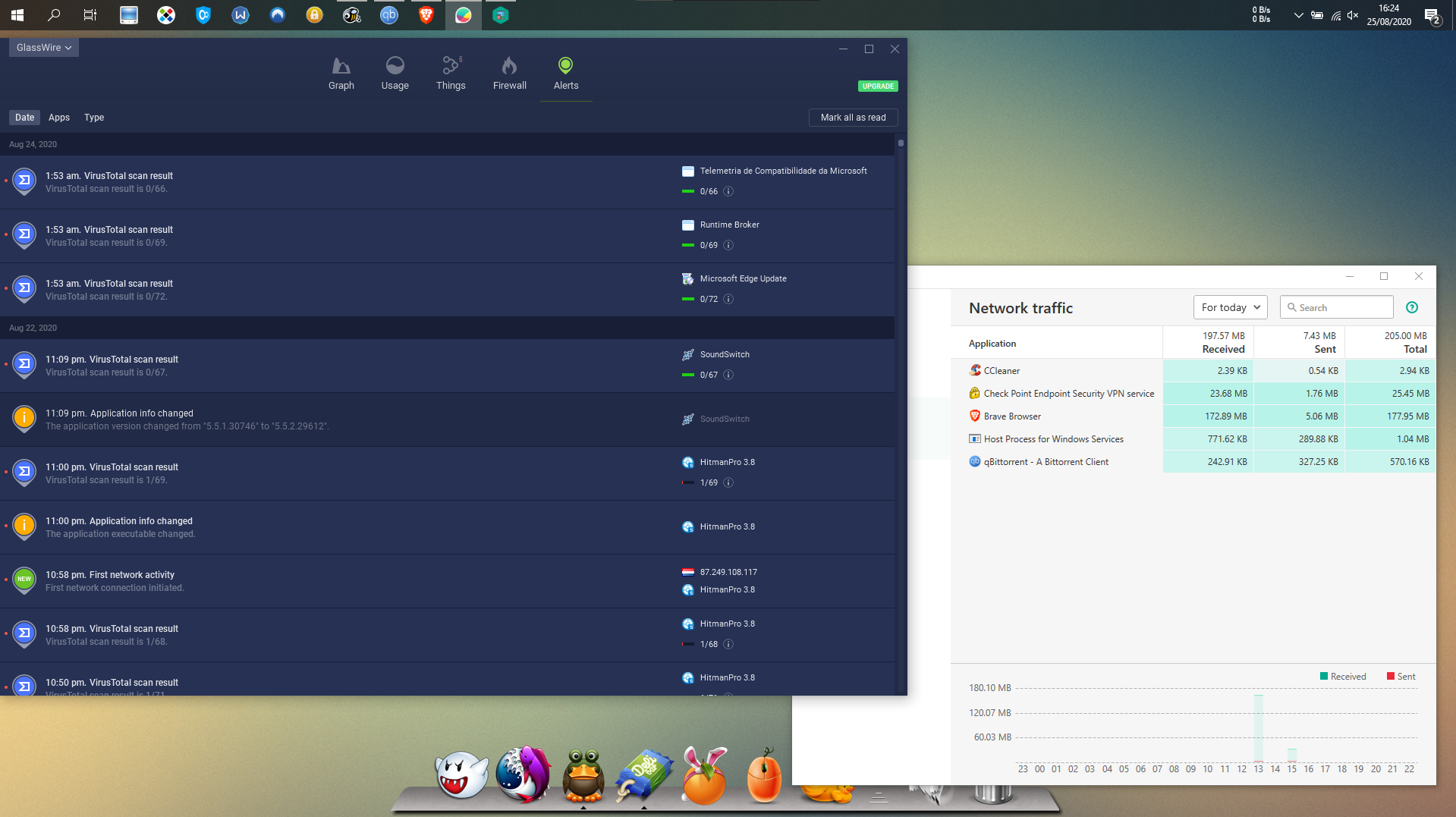
Task: Sort alerts by Type
Action: click(94, 118)
